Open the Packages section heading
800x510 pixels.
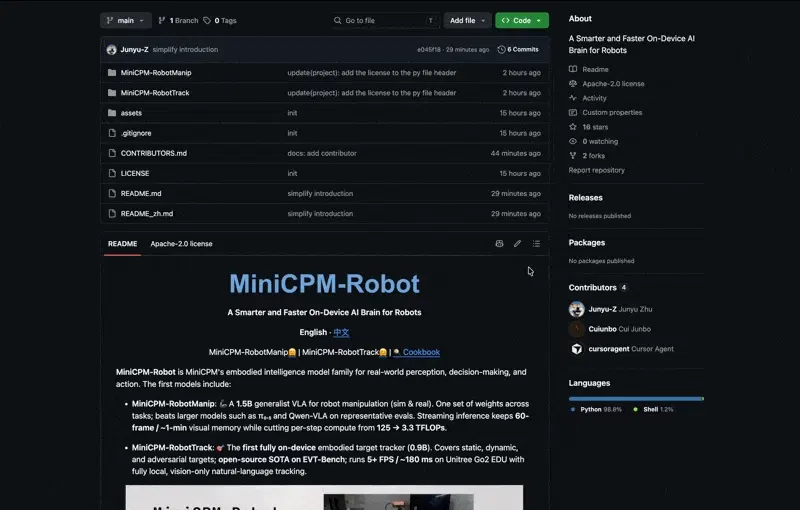point(587,243)
